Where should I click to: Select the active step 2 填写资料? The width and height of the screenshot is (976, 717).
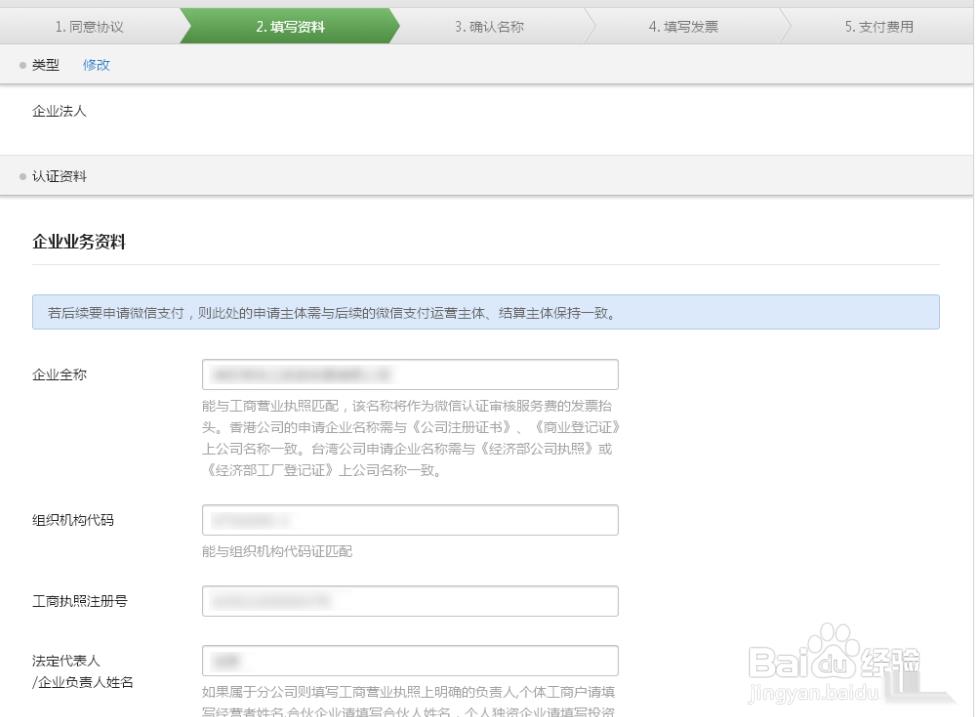tap(290, 27)
